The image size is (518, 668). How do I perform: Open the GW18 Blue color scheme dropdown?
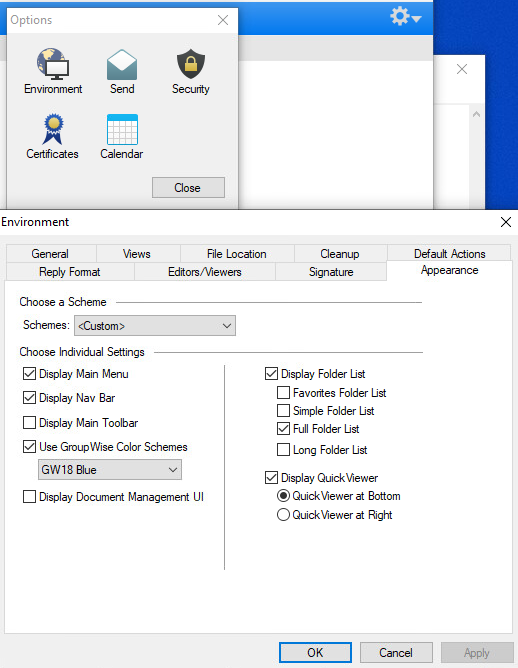point(110,469)
